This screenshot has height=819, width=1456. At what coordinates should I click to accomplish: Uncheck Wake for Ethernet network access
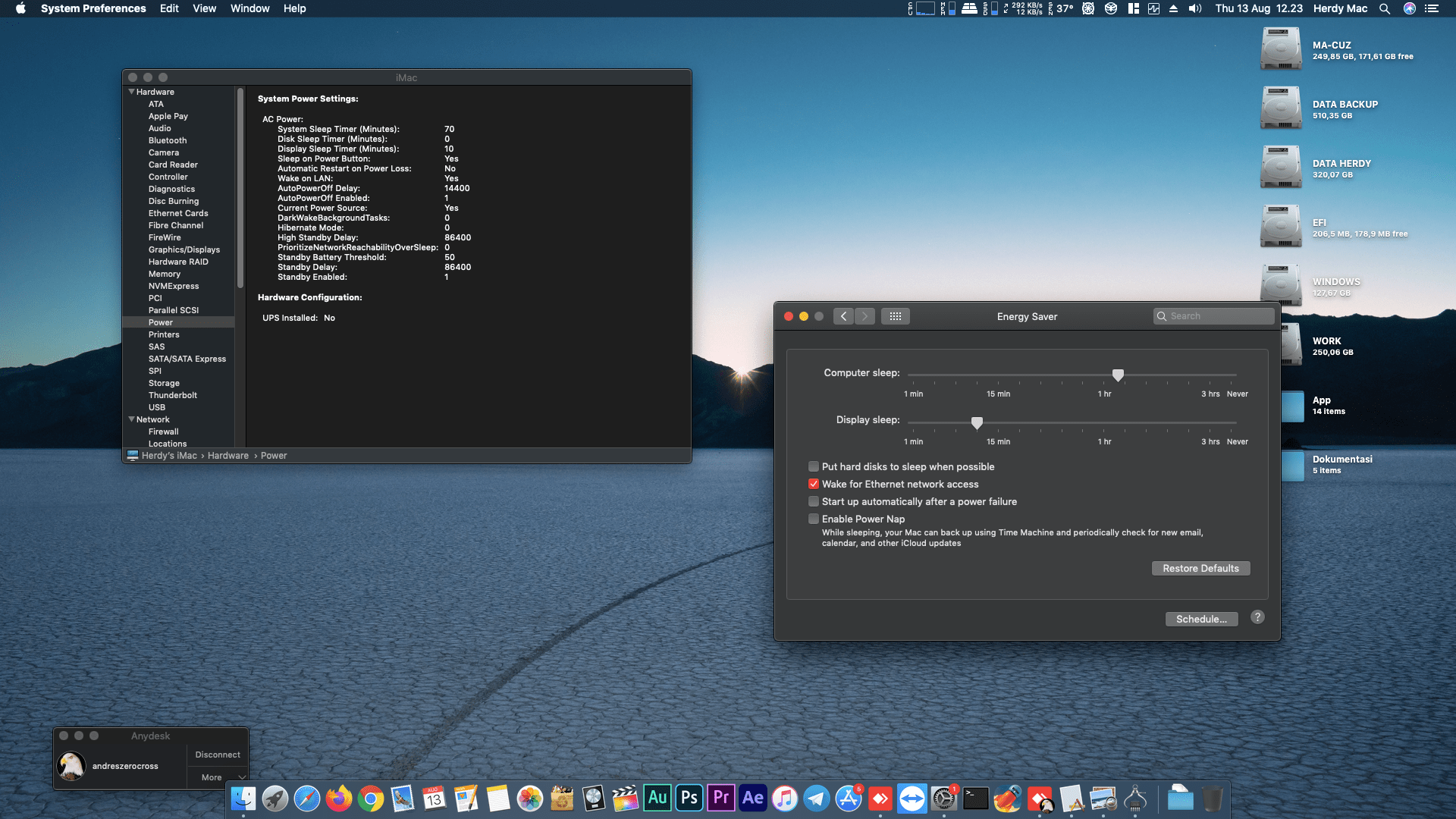pos(814,484)
